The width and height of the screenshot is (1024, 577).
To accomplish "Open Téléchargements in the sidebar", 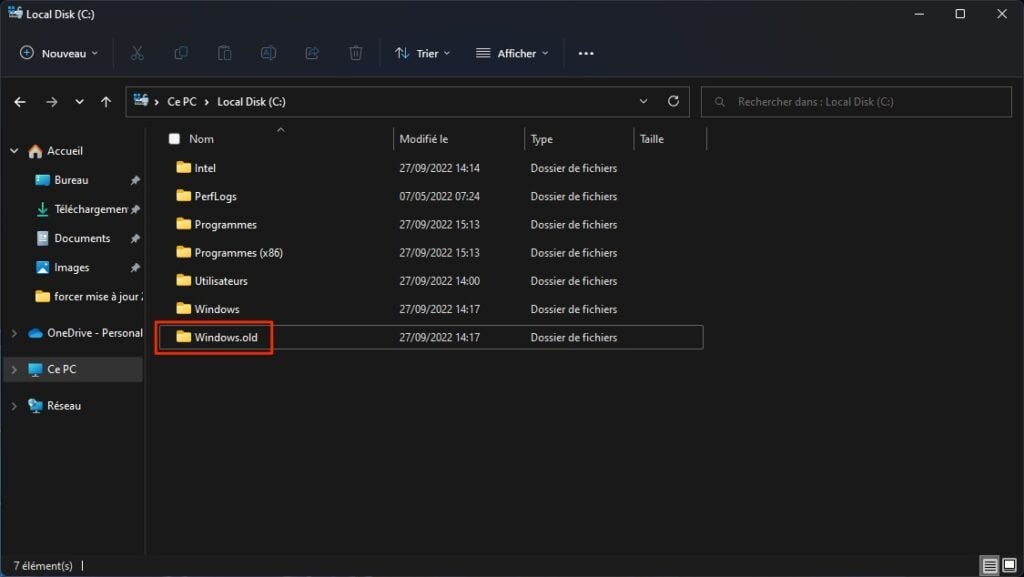I will point(91,210).
